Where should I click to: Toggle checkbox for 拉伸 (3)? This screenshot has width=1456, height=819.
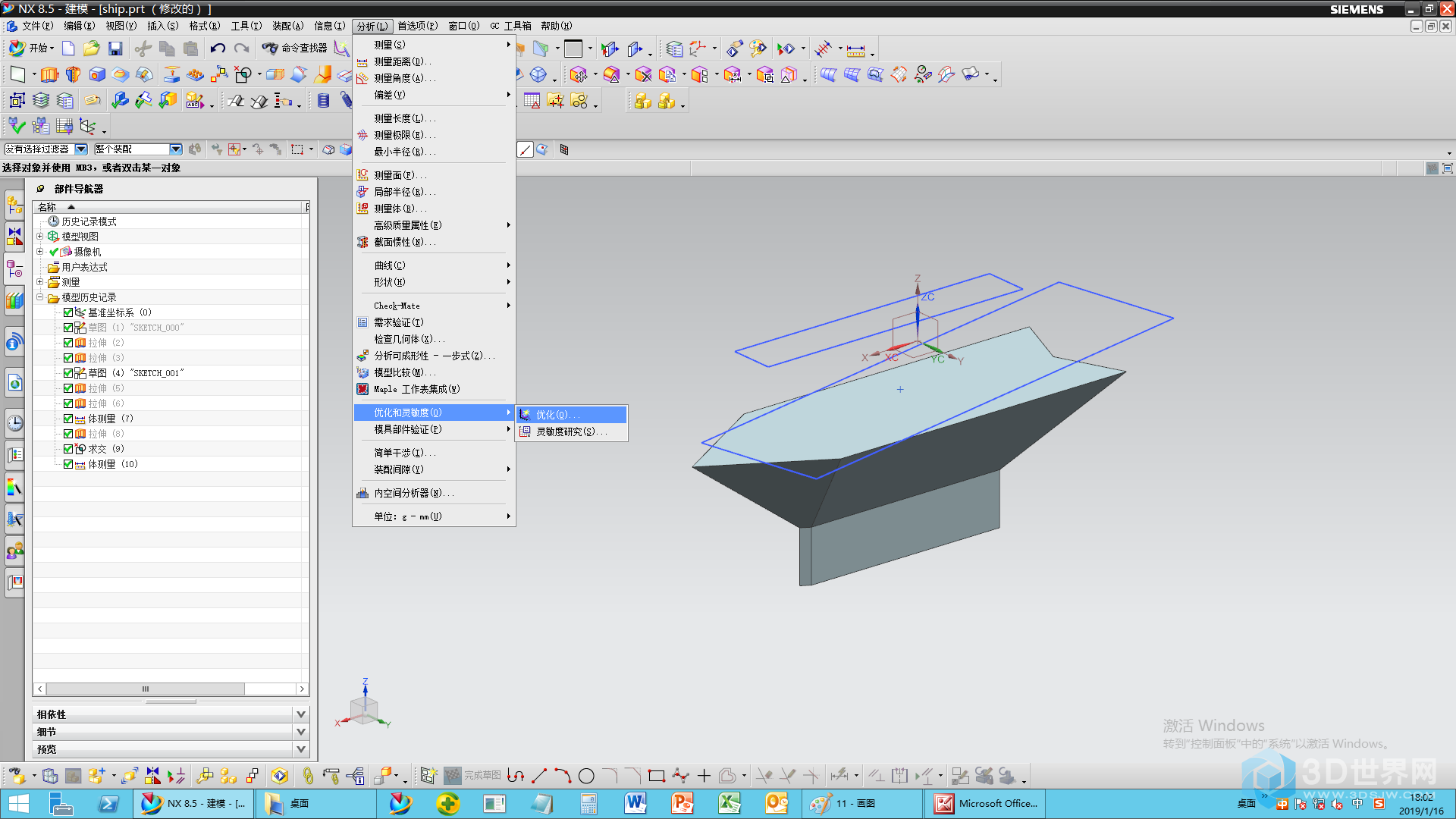point(68,358)
